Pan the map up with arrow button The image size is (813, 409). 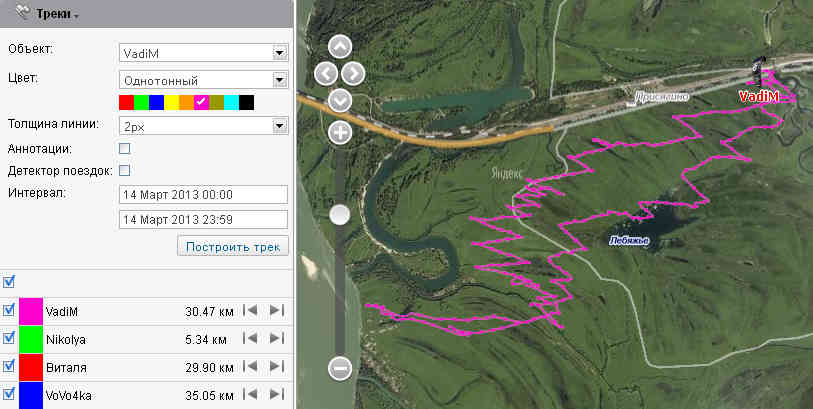pos(340,46)
